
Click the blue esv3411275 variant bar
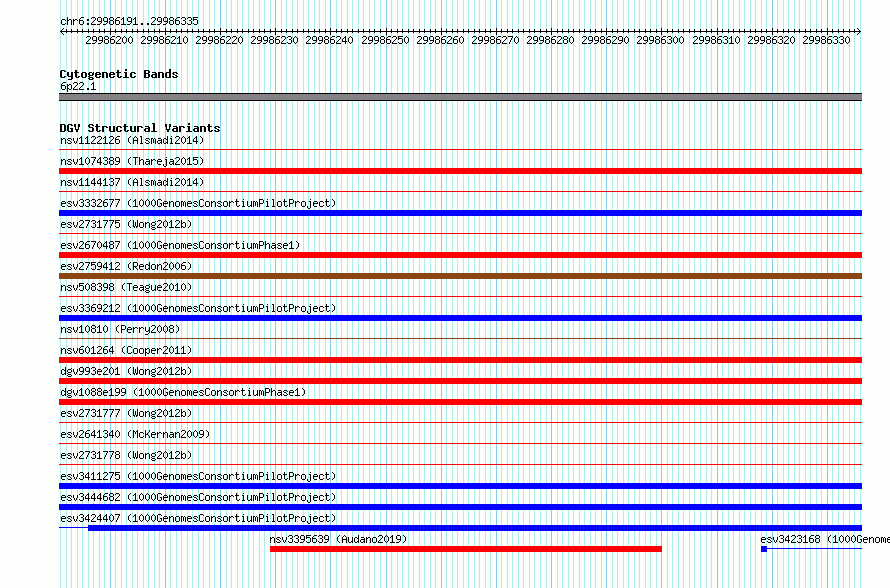point(460,486)
